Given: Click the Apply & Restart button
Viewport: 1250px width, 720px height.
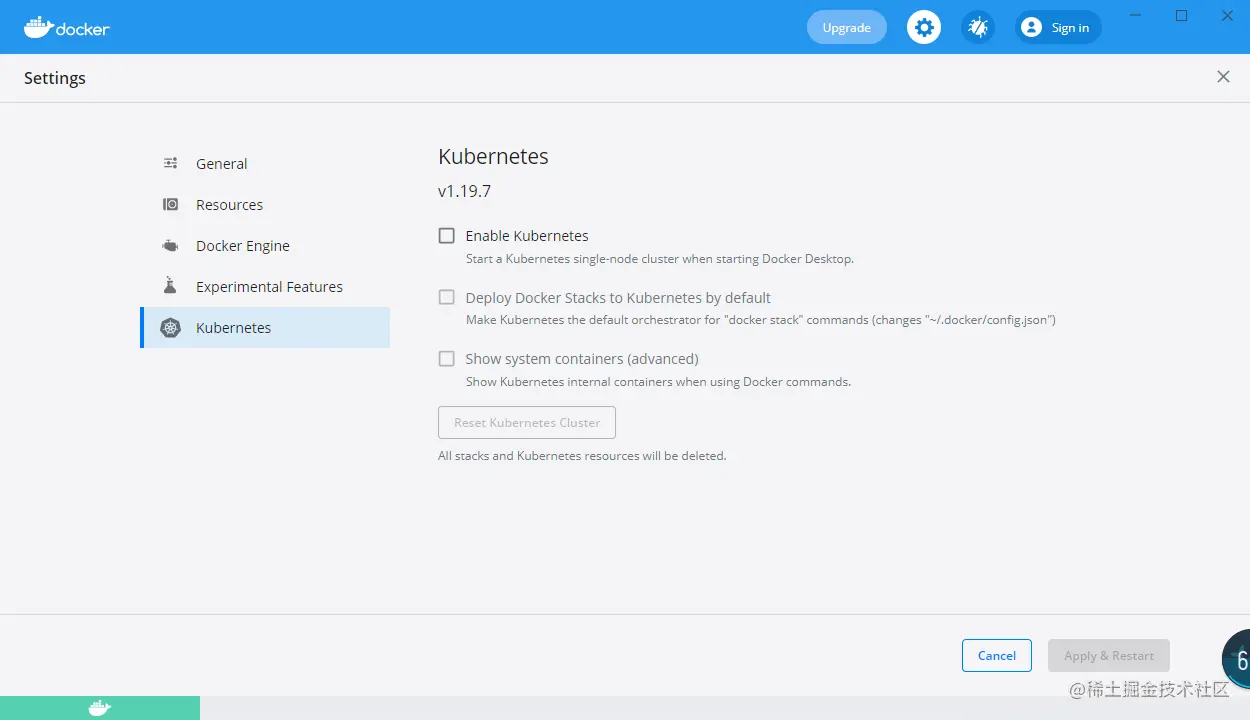Looking at the screenshot, I should coord(1109,655).
